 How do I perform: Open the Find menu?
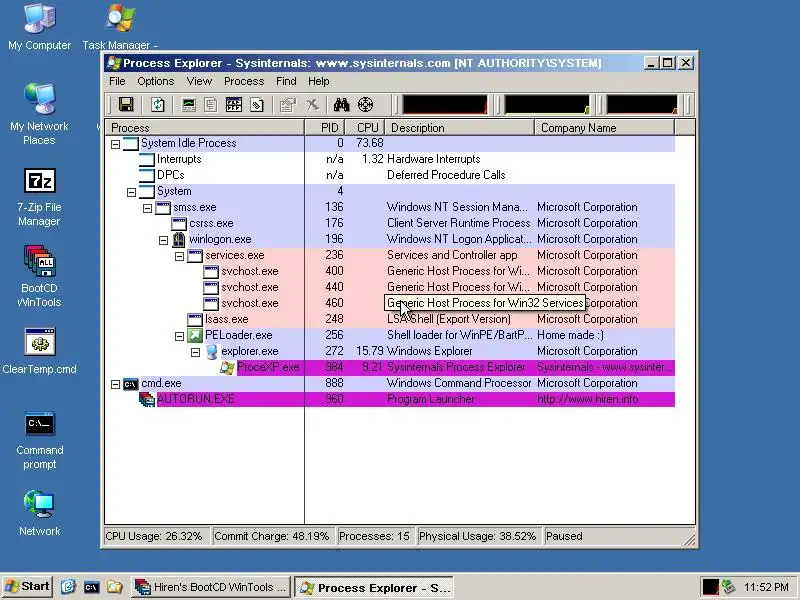click(286, 81)
